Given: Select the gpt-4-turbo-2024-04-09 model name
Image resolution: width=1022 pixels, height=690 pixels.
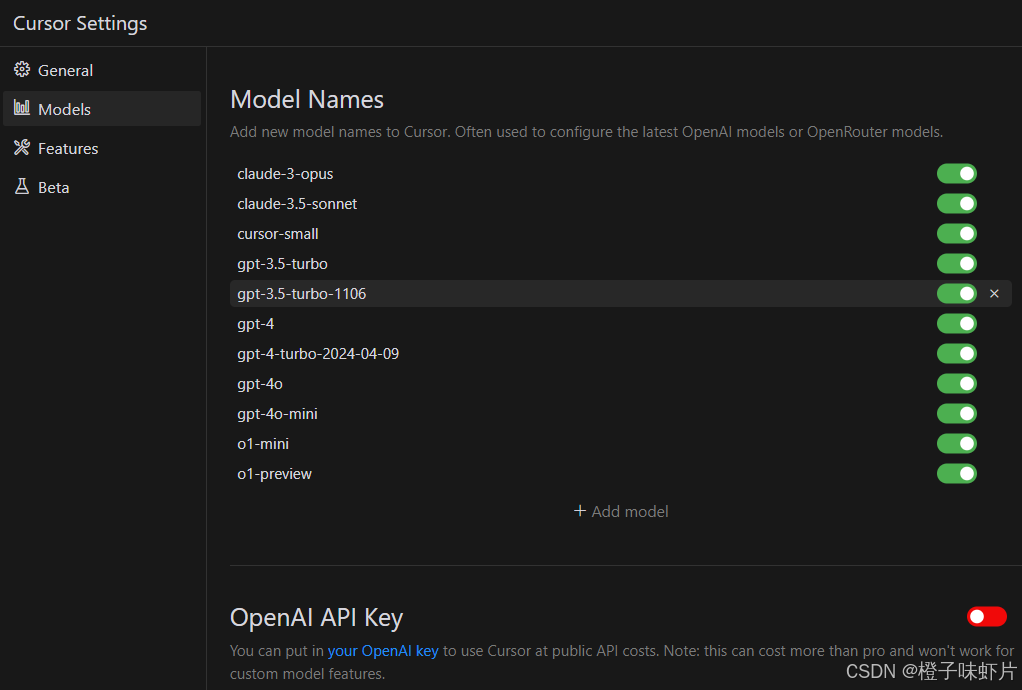Looking at the screenshot, I should pyautogui.click(x=318, y=354).
